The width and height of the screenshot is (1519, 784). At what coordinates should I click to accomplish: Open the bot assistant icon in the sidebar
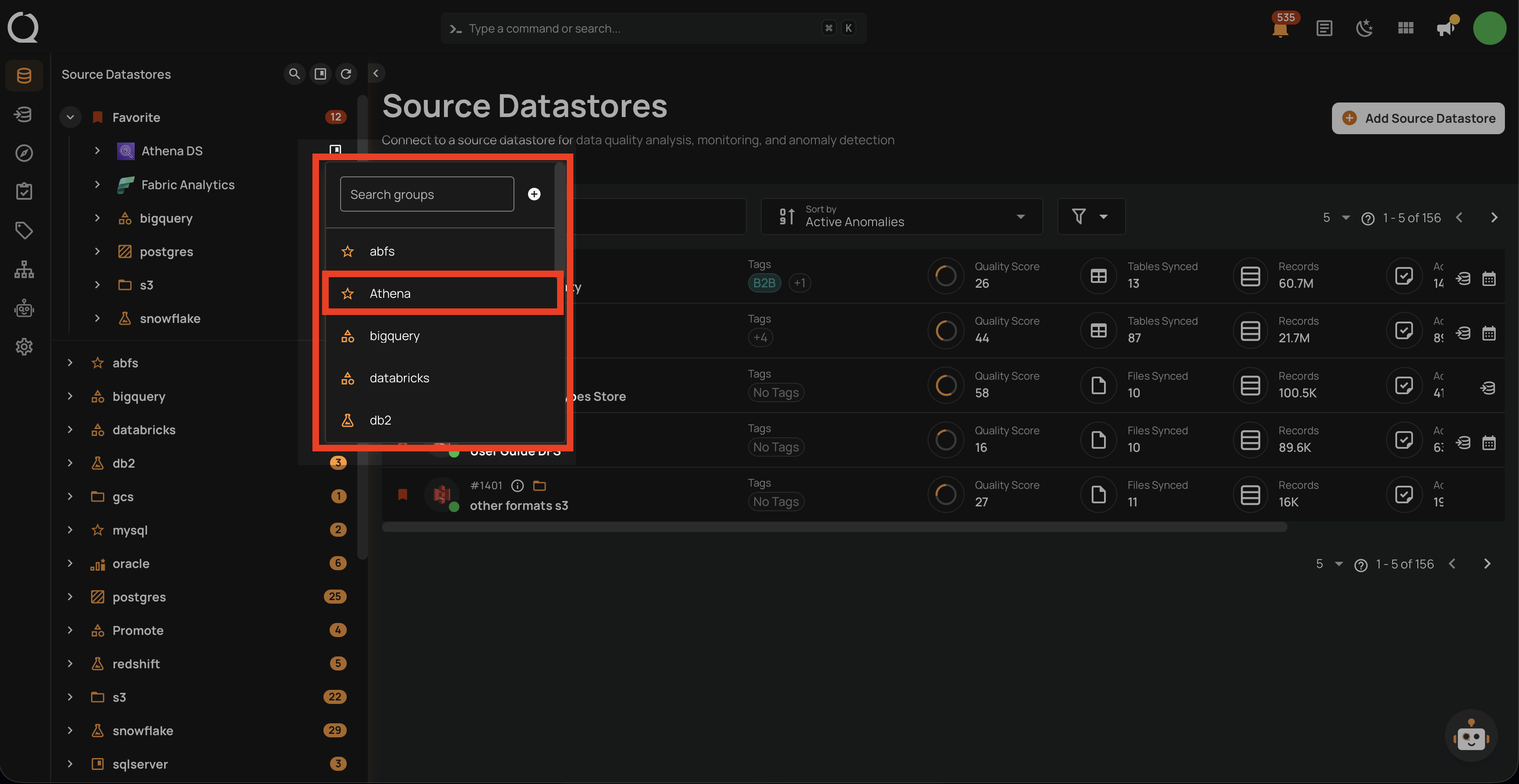(24, 308)
